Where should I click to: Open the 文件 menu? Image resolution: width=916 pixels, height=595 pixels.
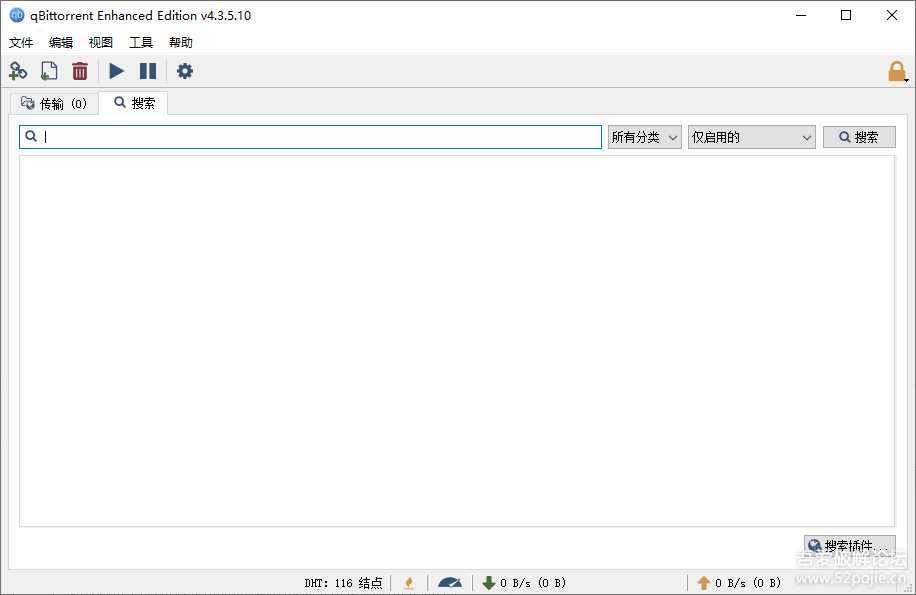pos(21,43)
